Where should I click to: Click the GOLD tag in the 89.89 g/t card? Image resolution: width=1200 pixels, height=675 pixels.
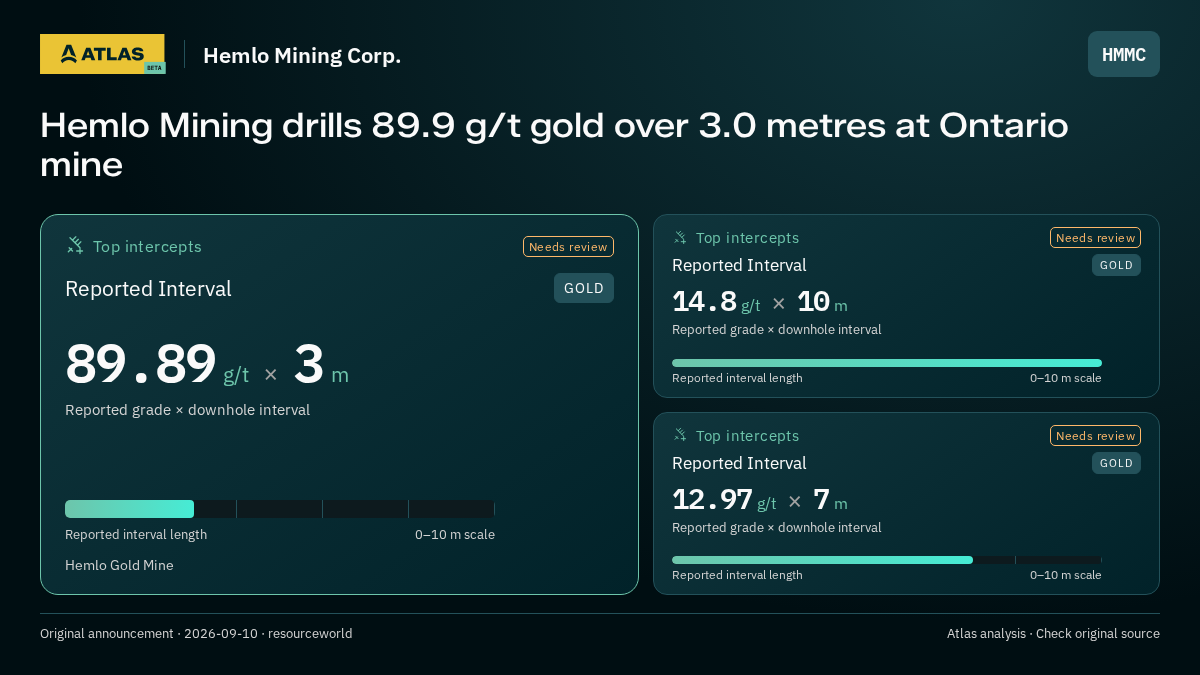584,288
